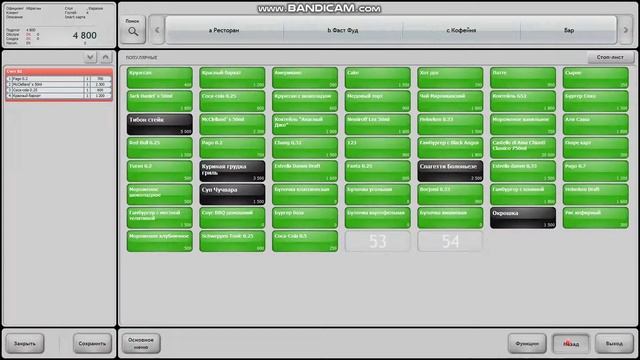The image size is (640, 360).
Task: Go to next menu categories with right arrow
Action: (x=626, y=30)
